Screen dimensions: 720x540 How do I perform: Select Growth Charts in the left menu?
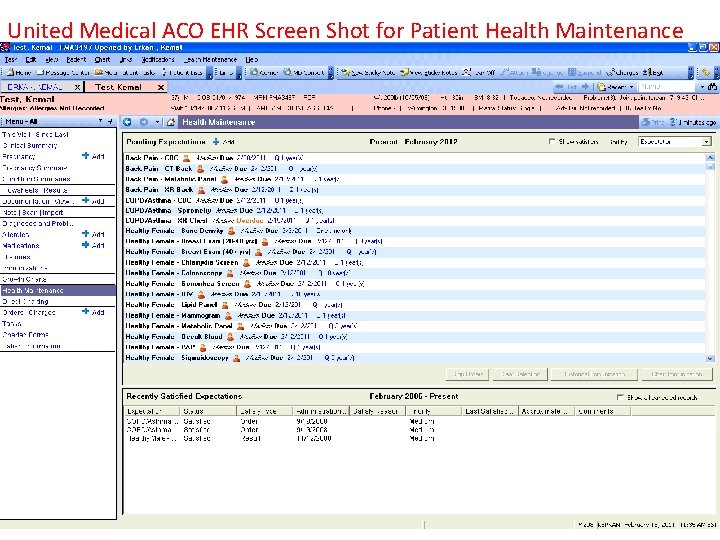point(25,279)
